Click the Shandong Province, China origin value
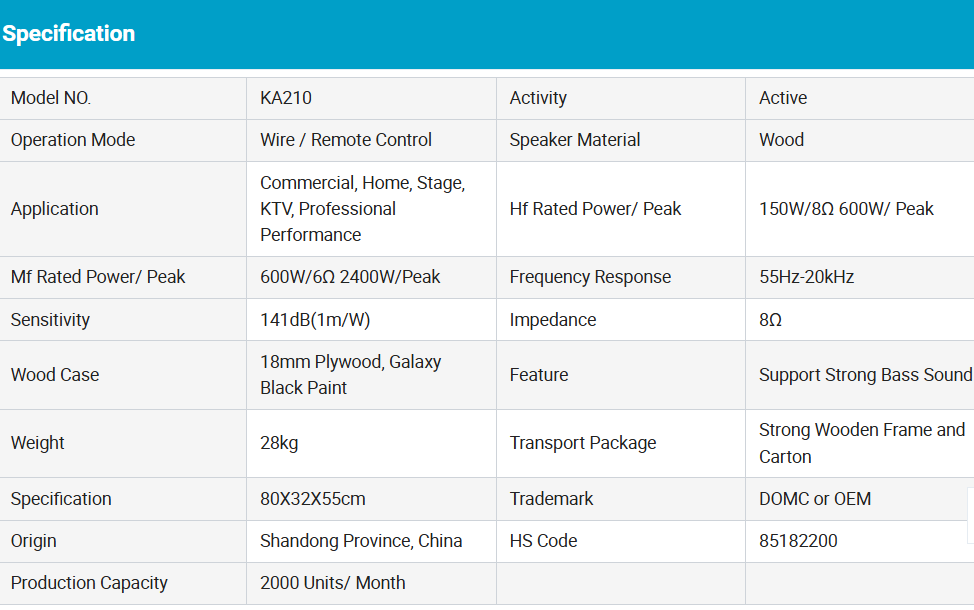Screen dimensions: 974x610 pyautogui.click(x=361, y=541)
